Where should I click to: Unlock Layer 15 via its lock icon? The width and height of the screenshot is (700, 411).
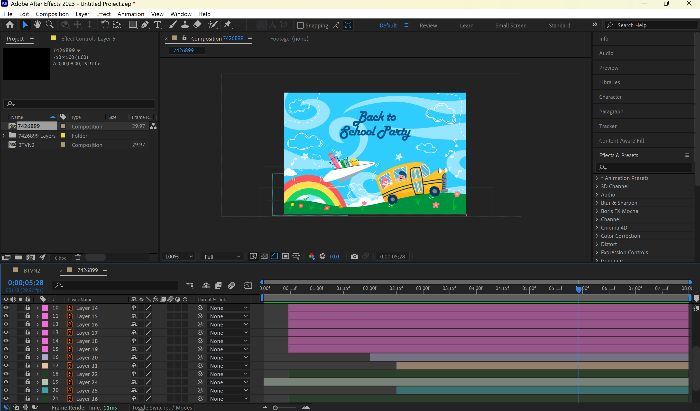click(x=28, y=316)
